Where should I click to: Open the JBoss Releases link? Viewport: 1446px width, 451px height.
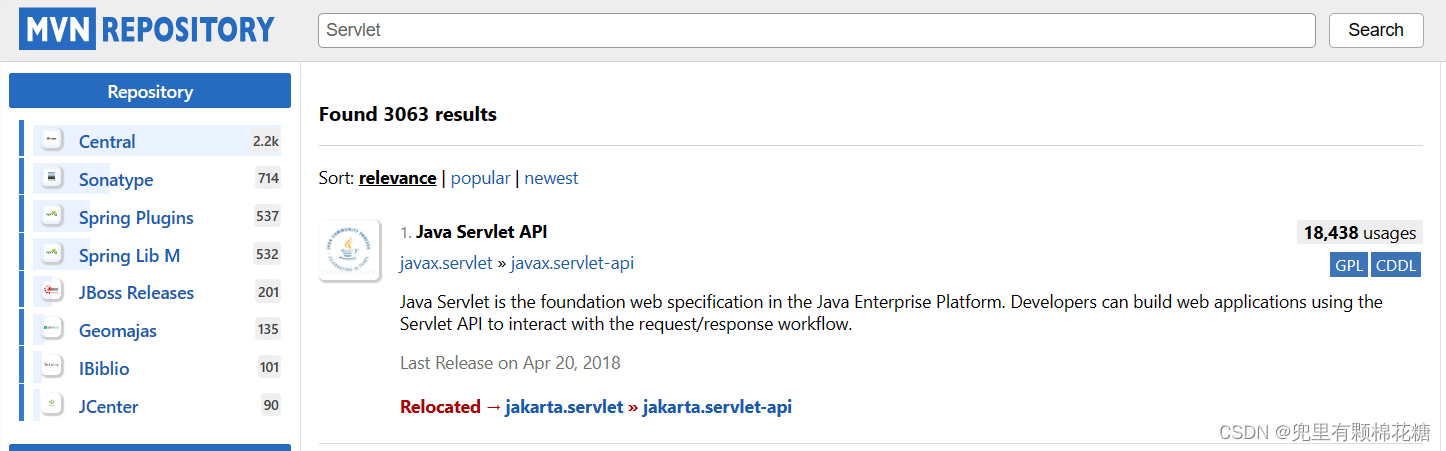pyautogui.click(x=136, y=293)
